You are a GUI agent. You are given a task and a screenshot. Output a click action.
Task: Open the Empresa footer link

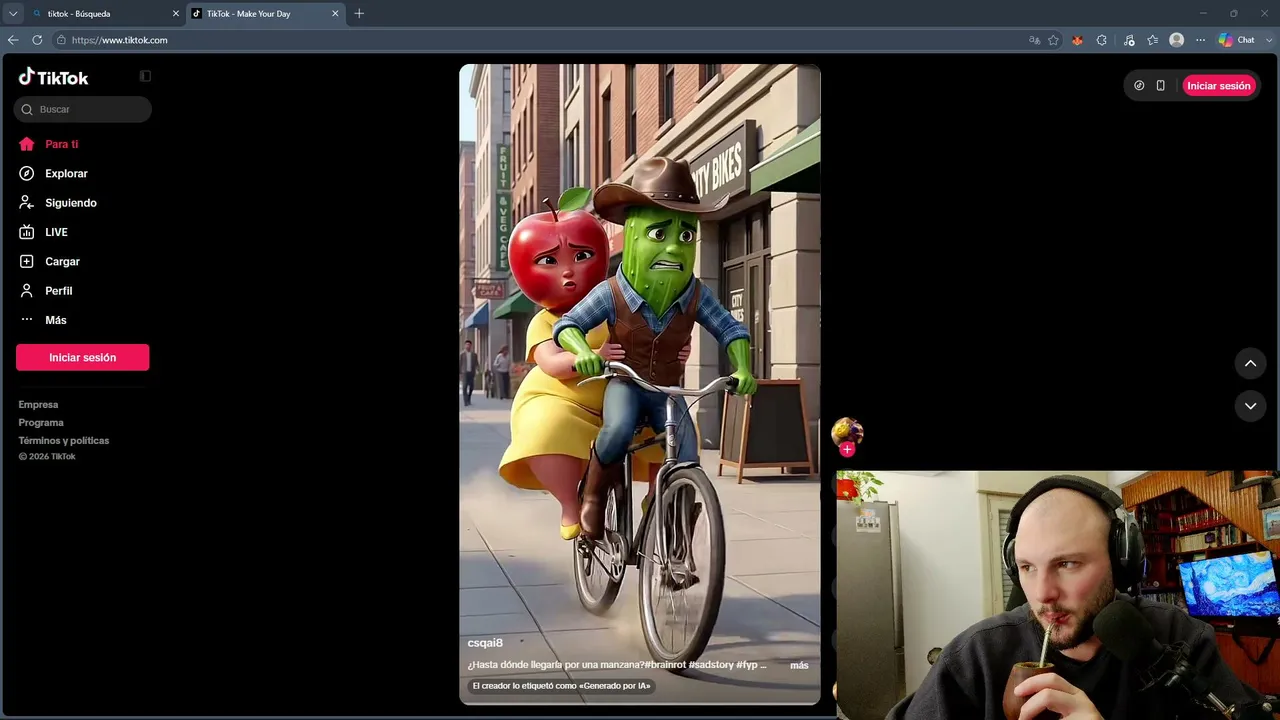click(x=38, y=405)
